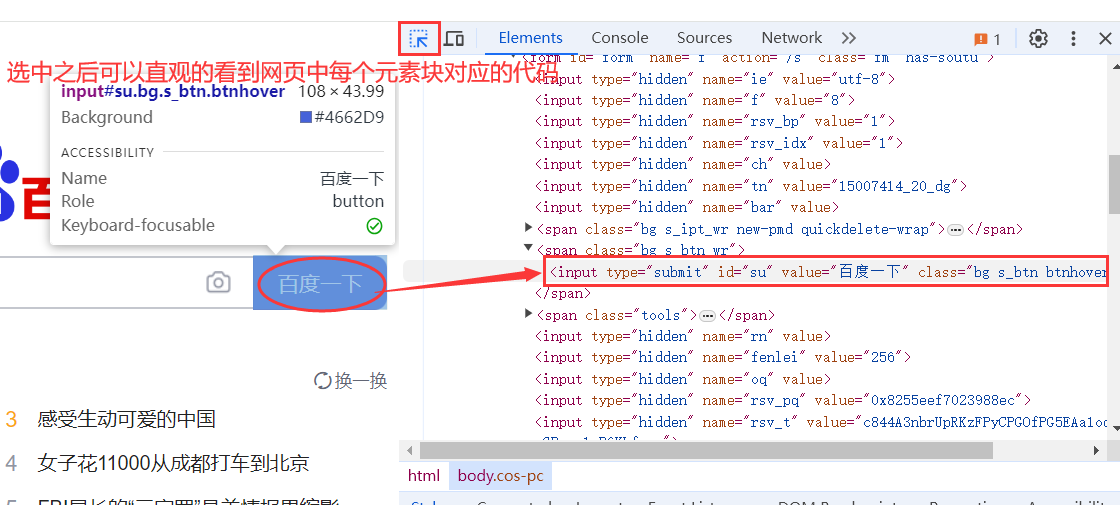The height and width of the screenshot is (505, 1120).
Task: Open news item 感受生动可爱的中国
Action: point(126,419)
